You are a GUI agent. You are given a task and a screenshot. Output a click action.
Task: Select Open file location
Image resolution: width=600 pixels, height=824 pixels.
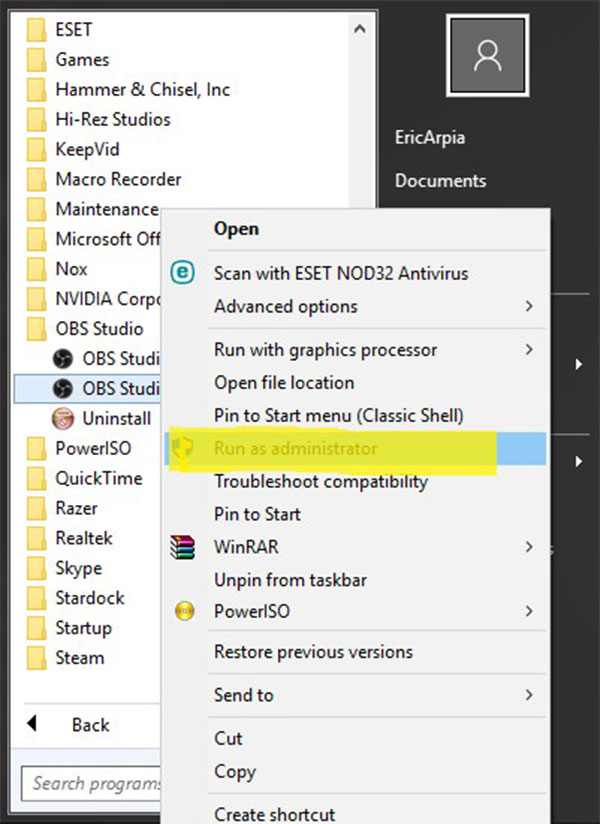pos(280,383)
